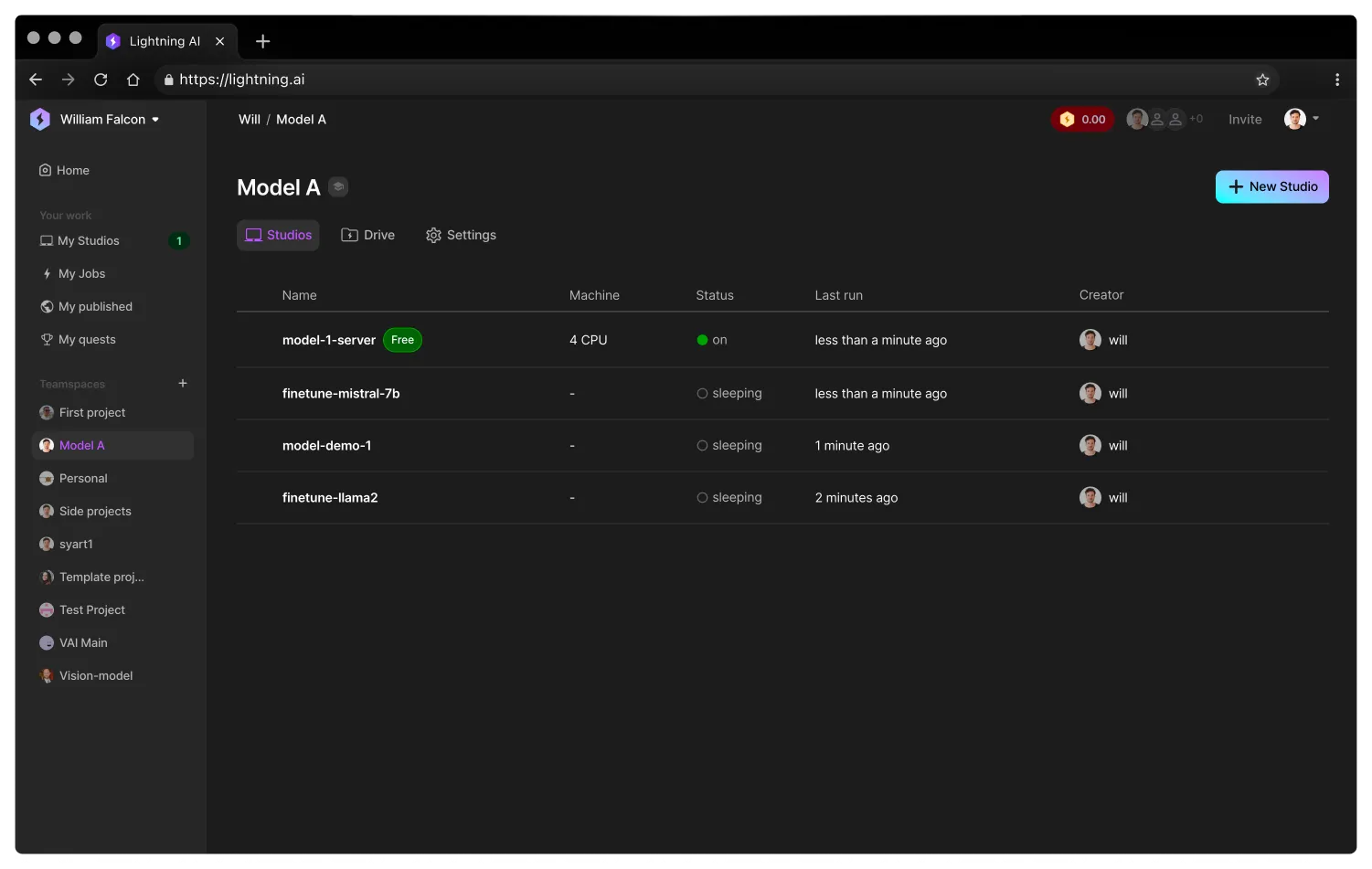The image size is (1372, 869).
Task: Add a new teamspace with plus icon
Action: click(x=183, y=384)
